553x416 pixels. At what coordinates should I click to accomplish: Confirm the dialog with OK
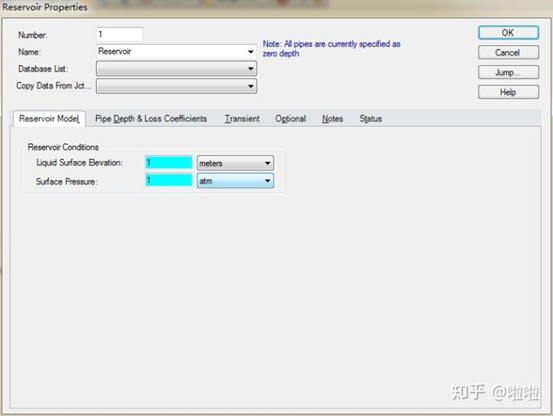(508, 33)
